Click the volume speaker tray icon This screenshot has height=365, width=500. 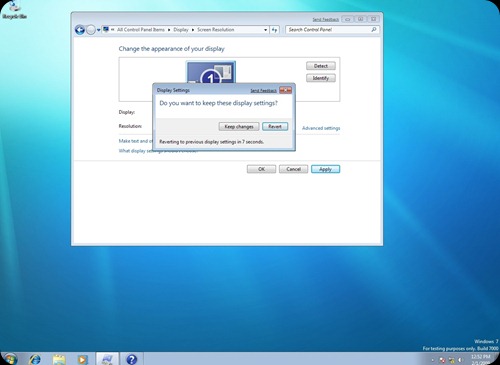click(460, 360)
